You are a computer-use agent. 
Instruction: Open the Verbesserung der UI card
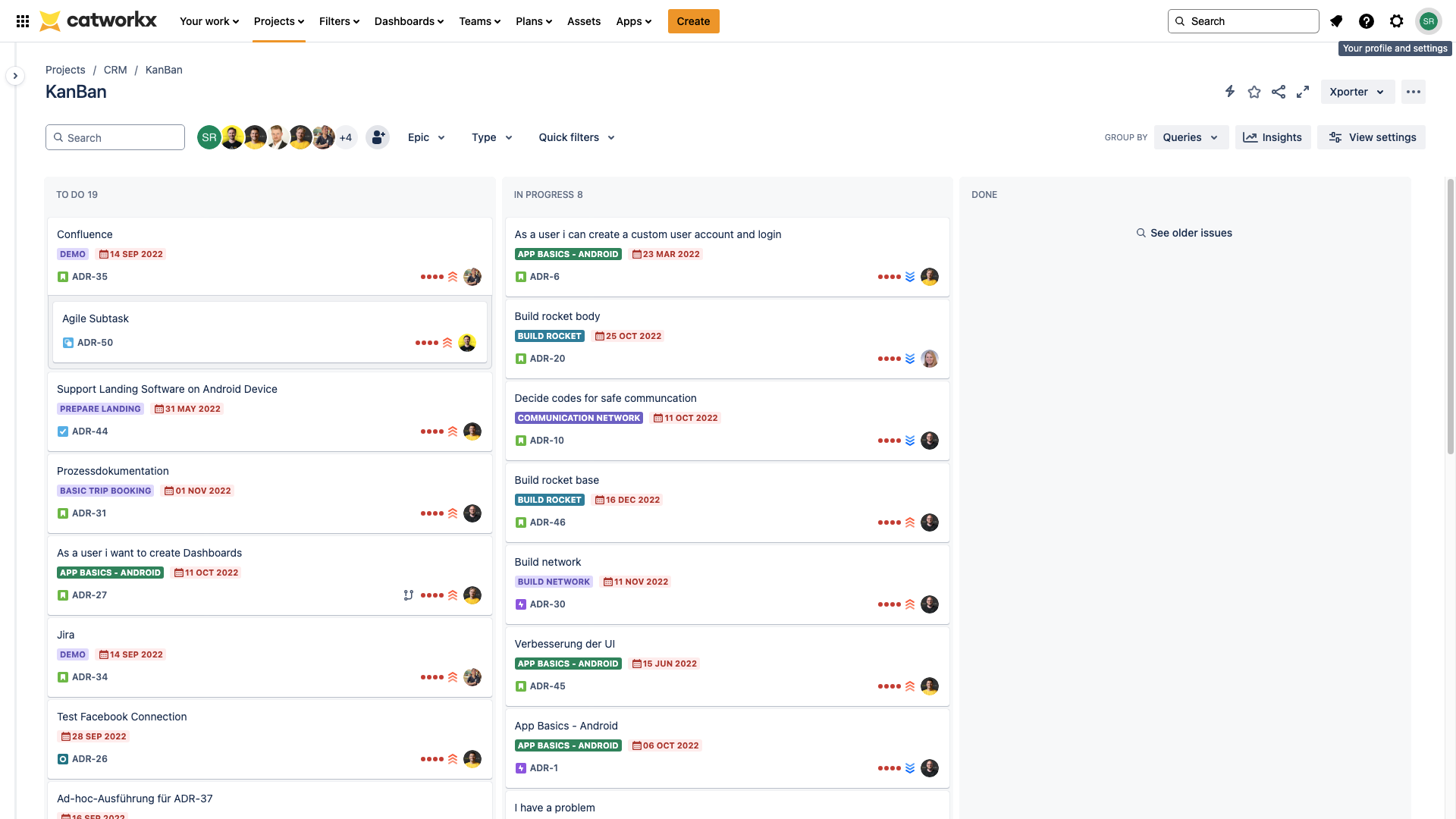(x=565, y=644)
